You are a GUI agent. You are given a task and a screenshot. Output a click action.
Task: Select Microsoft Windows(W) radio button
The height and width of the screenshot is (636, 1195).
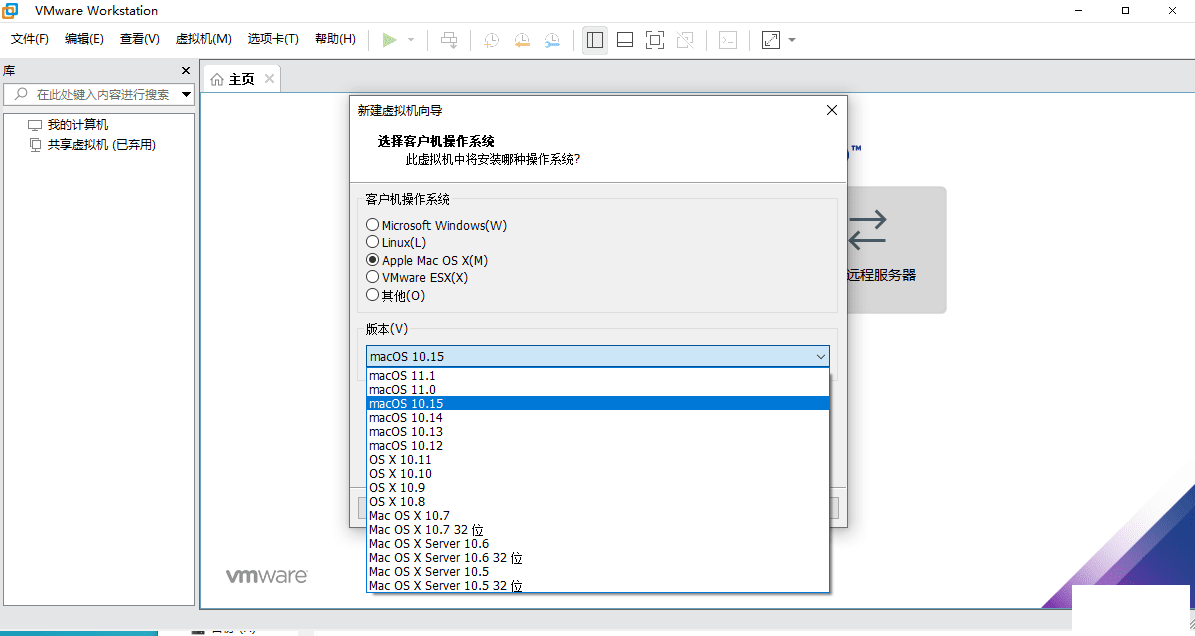tap(373, 225)
